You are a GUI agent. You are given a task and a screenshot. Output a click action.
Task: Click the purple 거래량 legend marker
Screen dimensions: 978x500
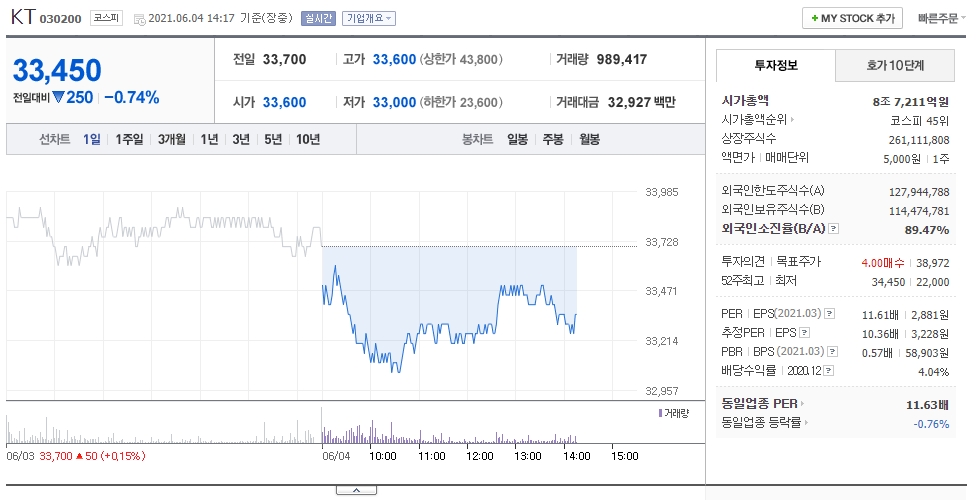coord(661,413)
